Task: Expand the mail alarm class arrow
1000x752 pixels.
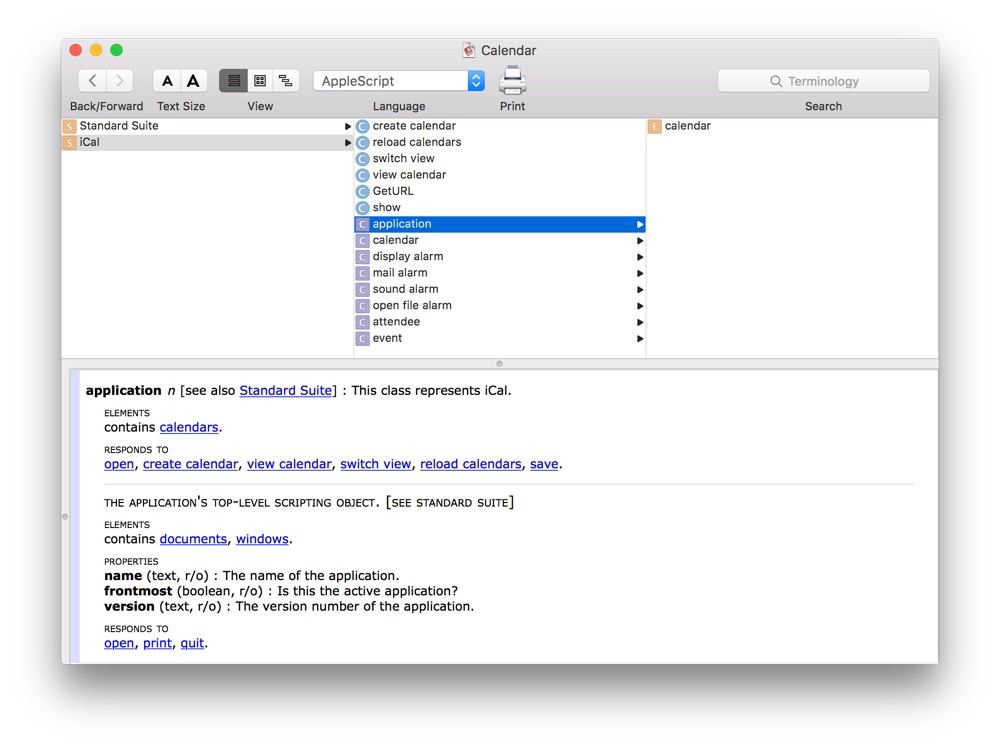Action: pyautogui.click(x=640, y=274)
